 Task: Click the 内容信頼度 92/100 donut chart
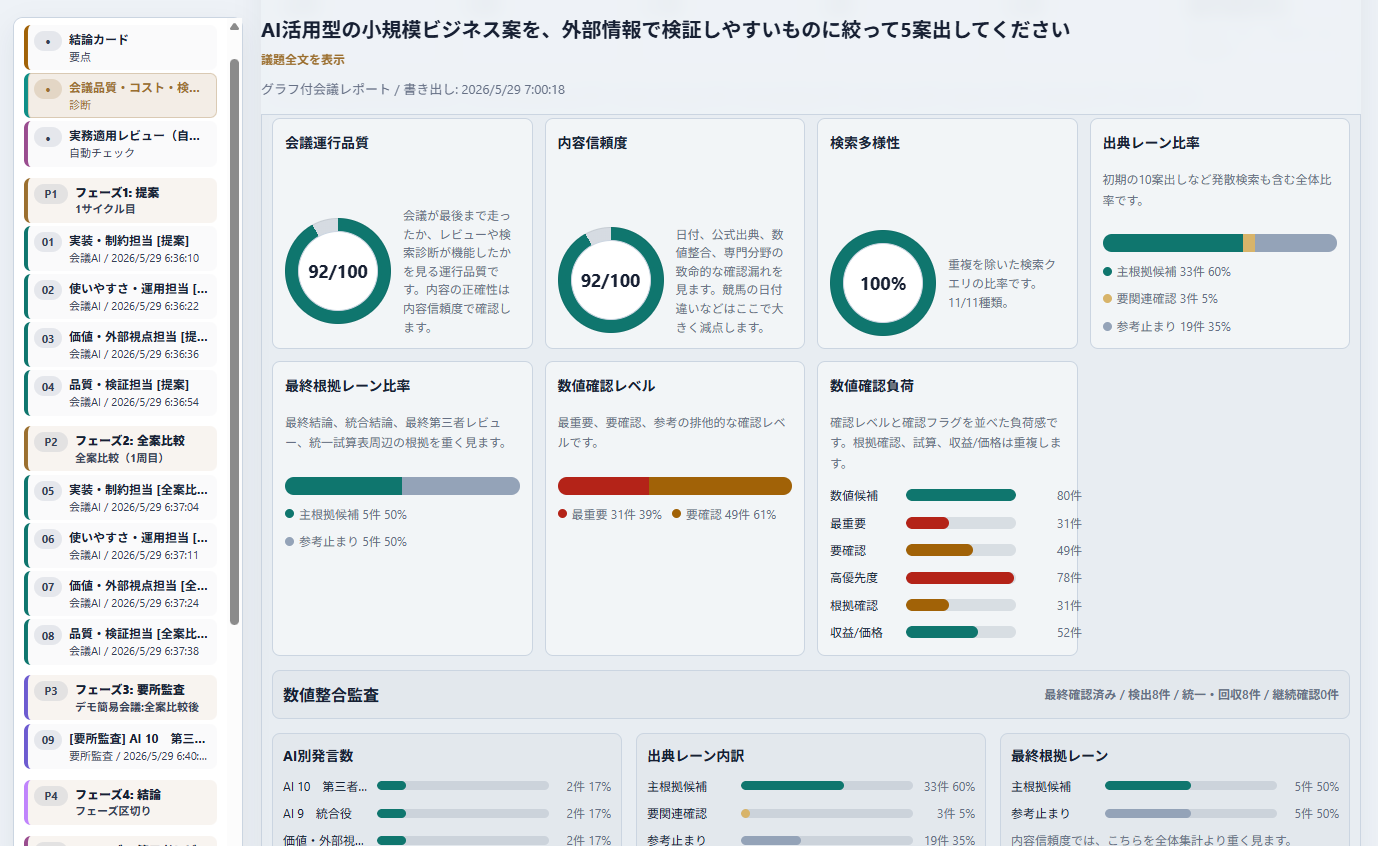(x=611, y=280)
